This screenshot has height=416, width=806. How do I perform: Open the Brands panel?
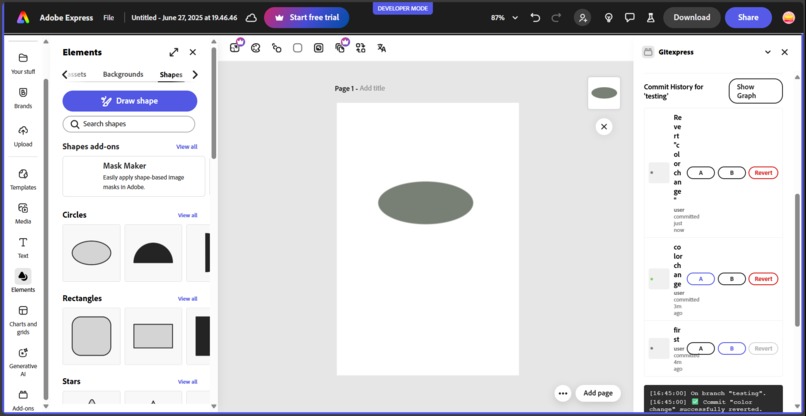click(x=23, y=98)
